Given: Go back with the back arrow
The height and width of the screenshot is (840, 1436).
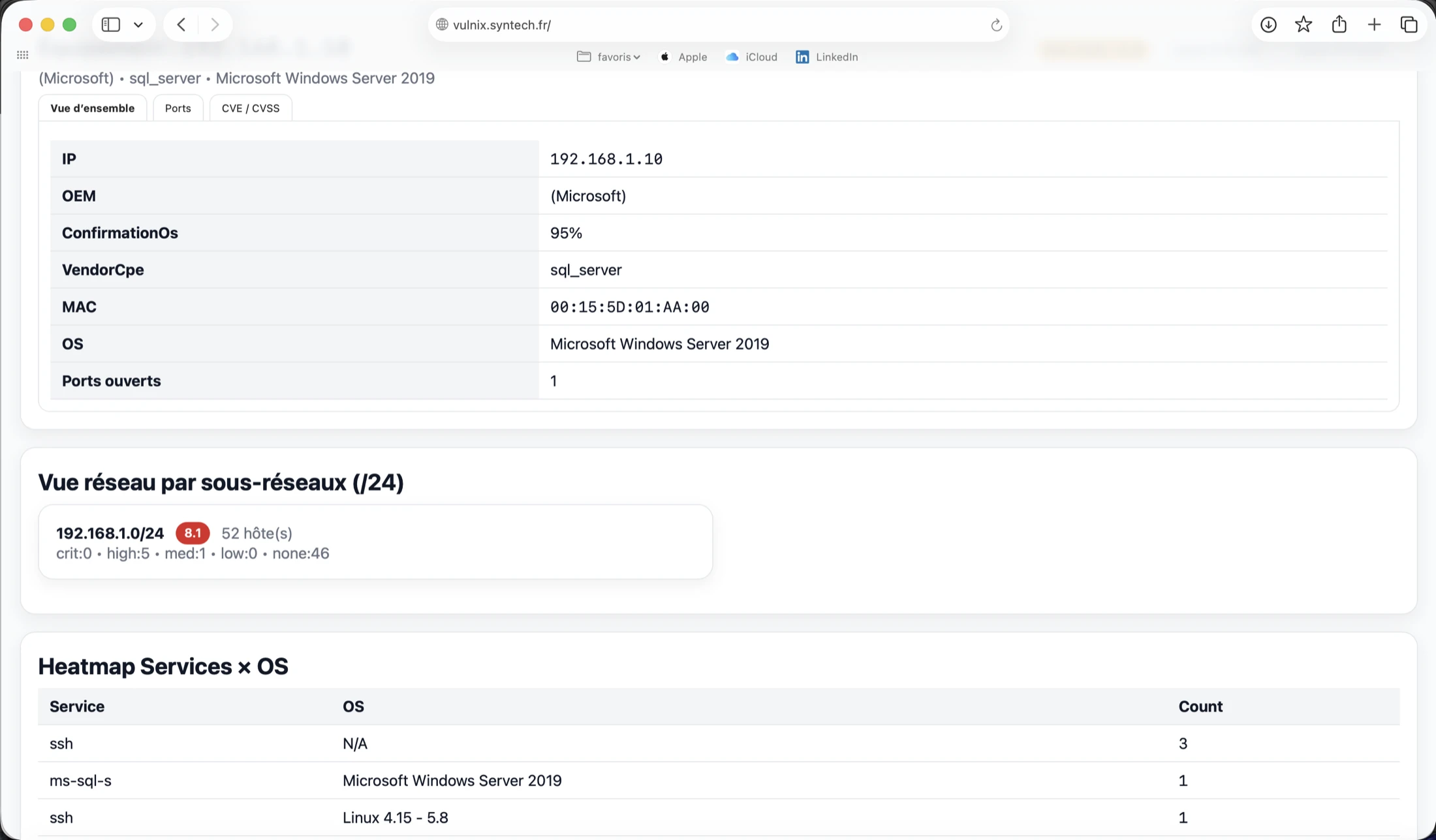Looking at the screenshot, I should [181, 25].
